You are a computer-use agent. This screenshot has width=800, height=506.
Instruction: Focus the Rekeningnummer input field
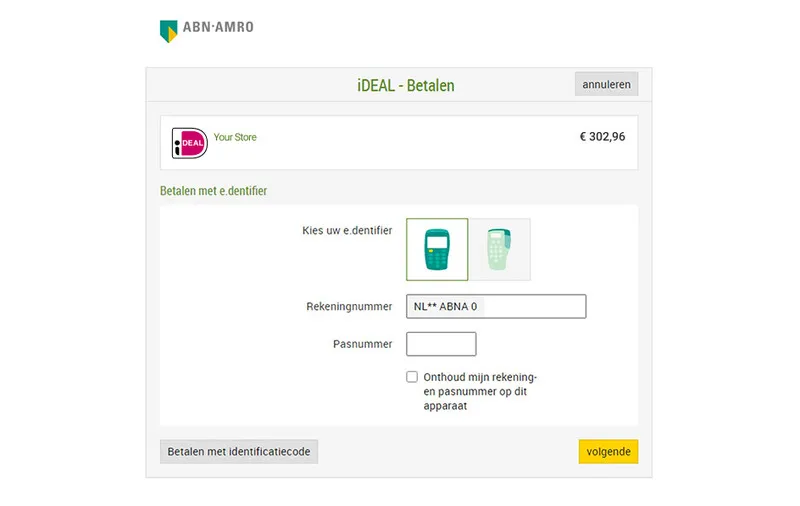(496, 306)
